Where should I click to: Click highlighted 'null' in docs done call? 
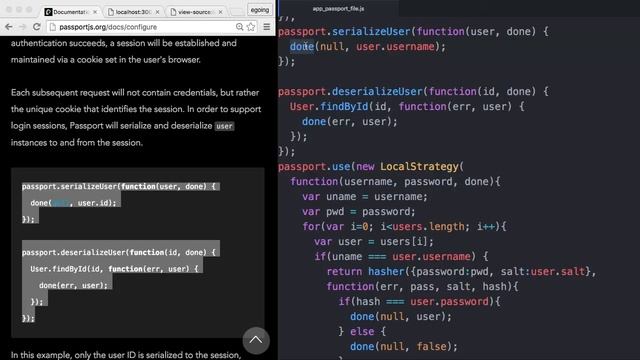point(60,203)
